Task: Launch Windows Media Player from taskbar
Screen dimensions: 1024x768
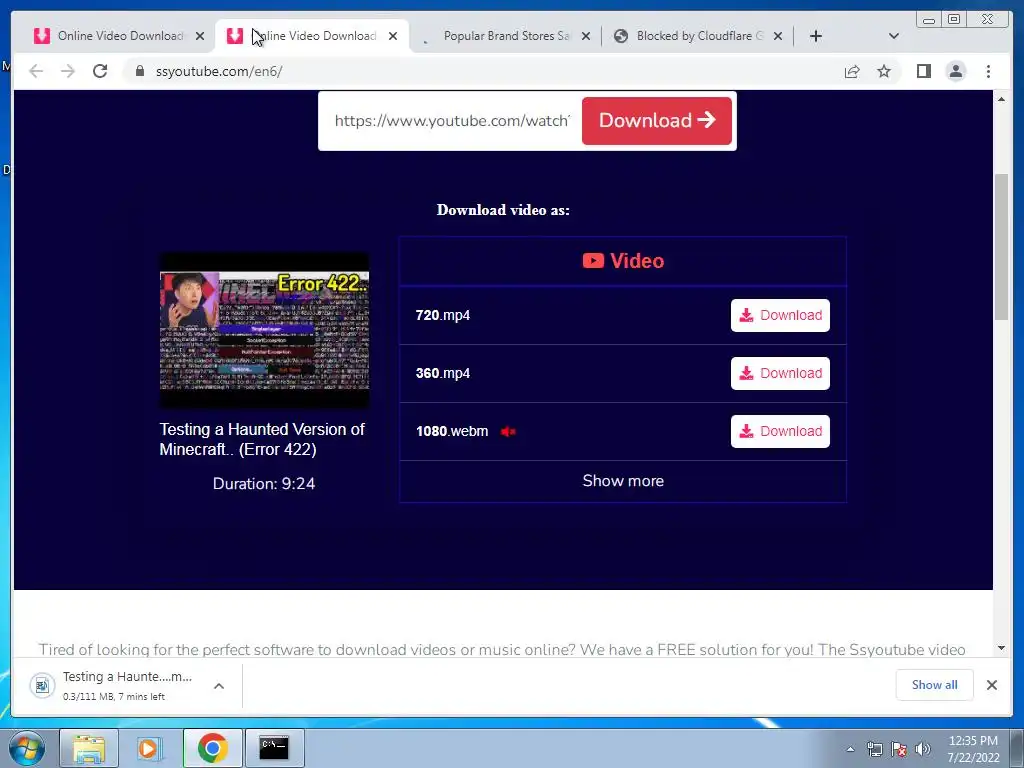Action: [150, 748]
